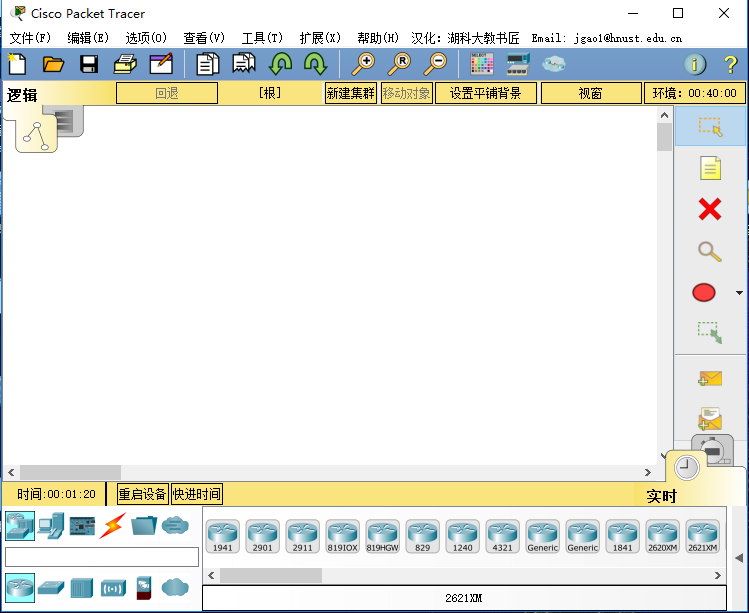Create a new file with the New icon
This screenshot has height=613, width=749.
[17, 64]
